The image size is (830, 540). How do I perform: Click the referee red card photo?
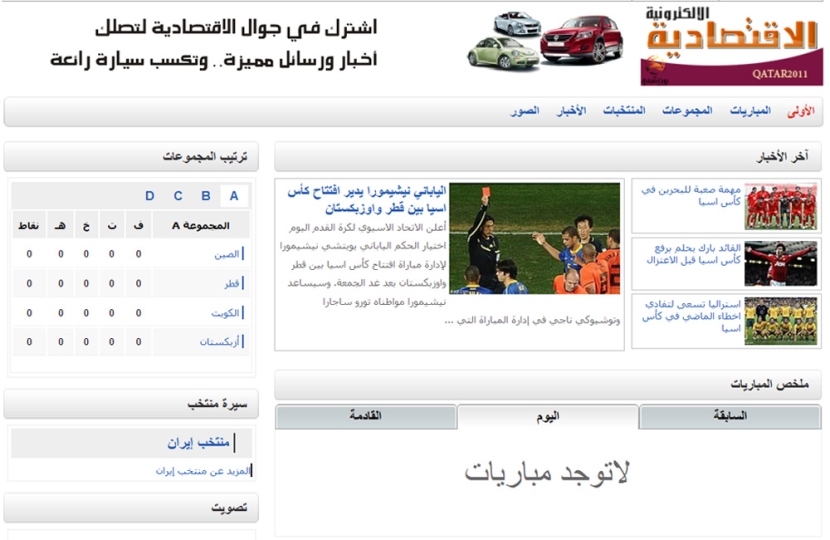pos(535,238)
